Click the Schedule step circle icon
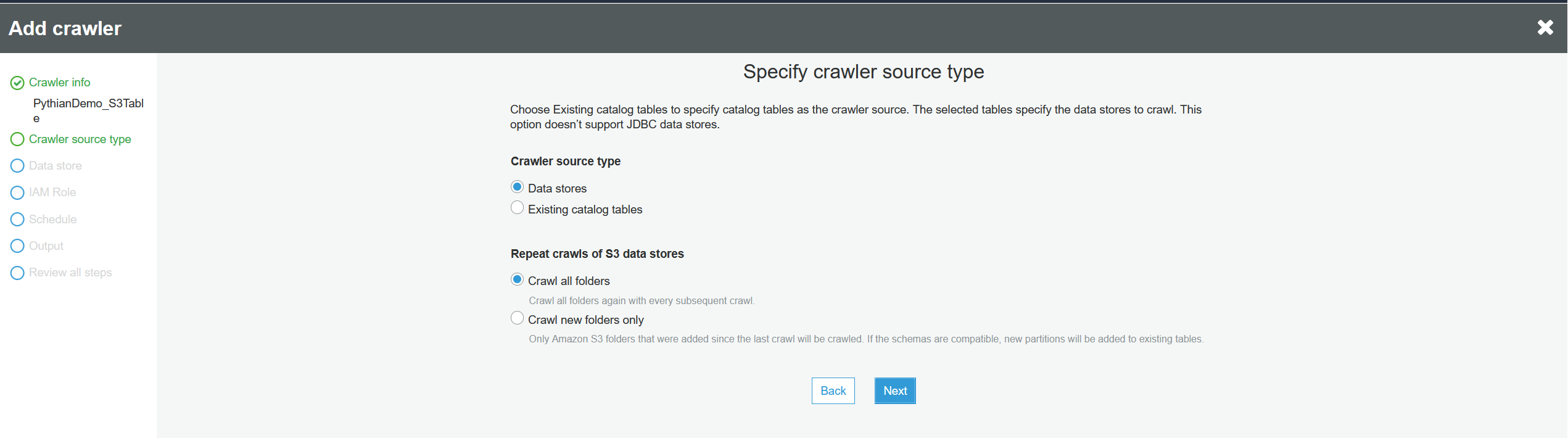The width and height of the screenshot is (1568, 438). coord(17,220)
